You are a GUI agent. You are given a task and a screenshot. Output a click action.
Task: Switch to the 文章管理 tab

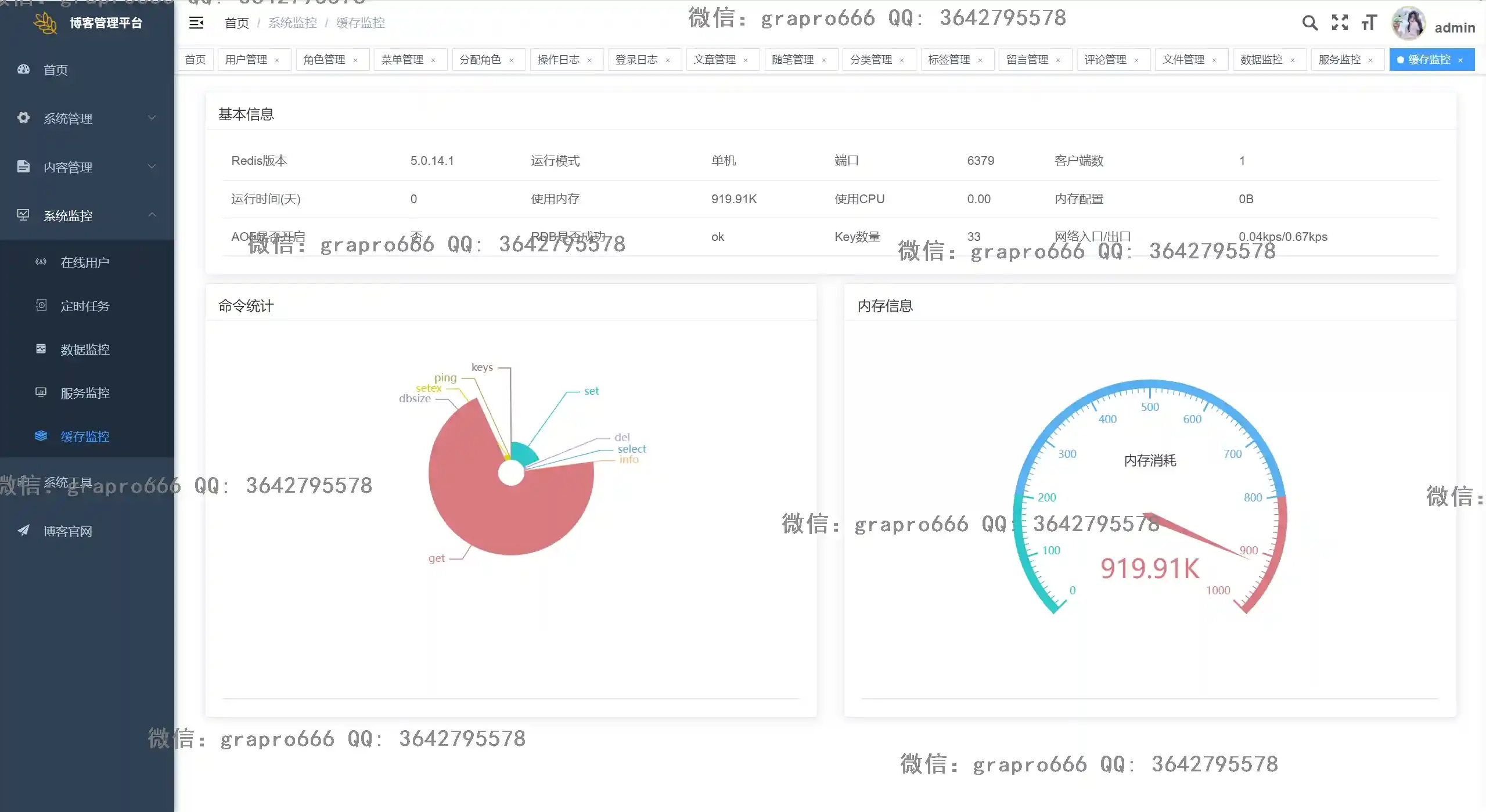[714, 60]
